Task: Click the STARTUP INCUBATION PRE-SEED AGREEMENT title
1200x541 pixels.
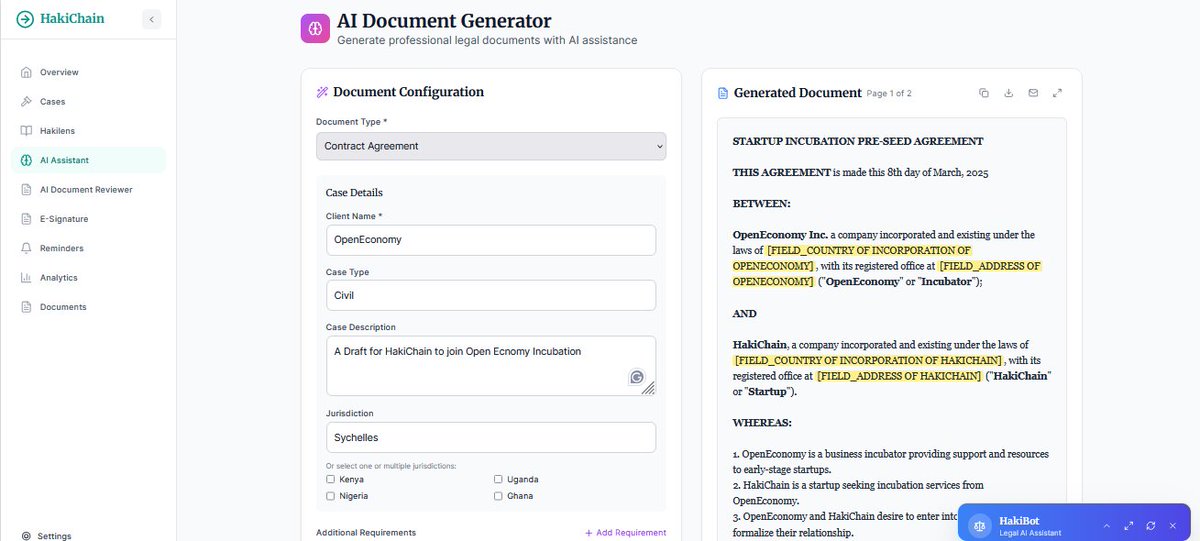Action: point(858,142)
